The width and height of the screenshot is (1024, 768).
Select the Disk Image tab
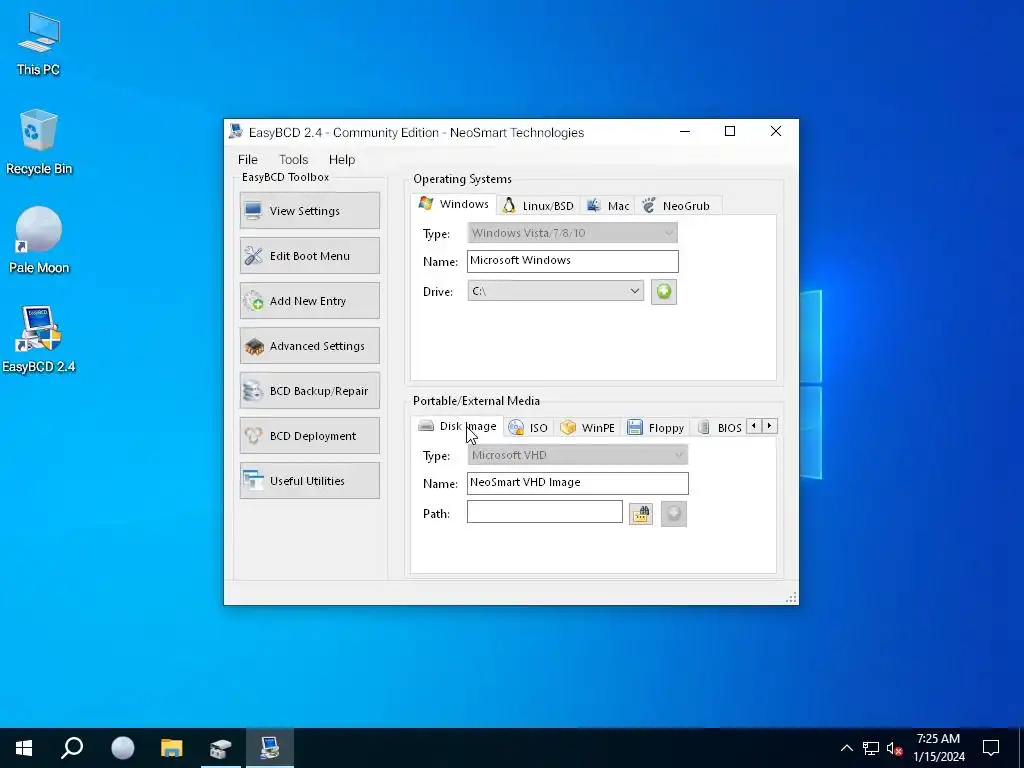click(x=458, y=426)
